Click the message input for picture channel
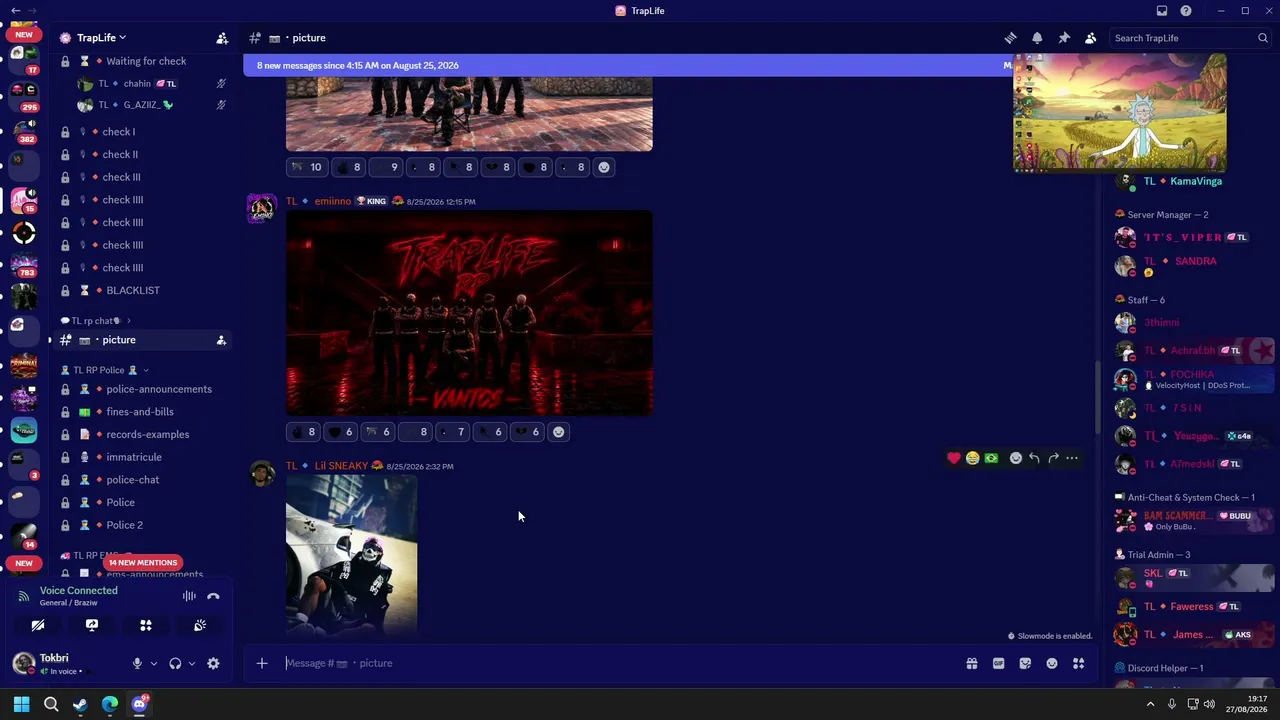 [620, 663]
